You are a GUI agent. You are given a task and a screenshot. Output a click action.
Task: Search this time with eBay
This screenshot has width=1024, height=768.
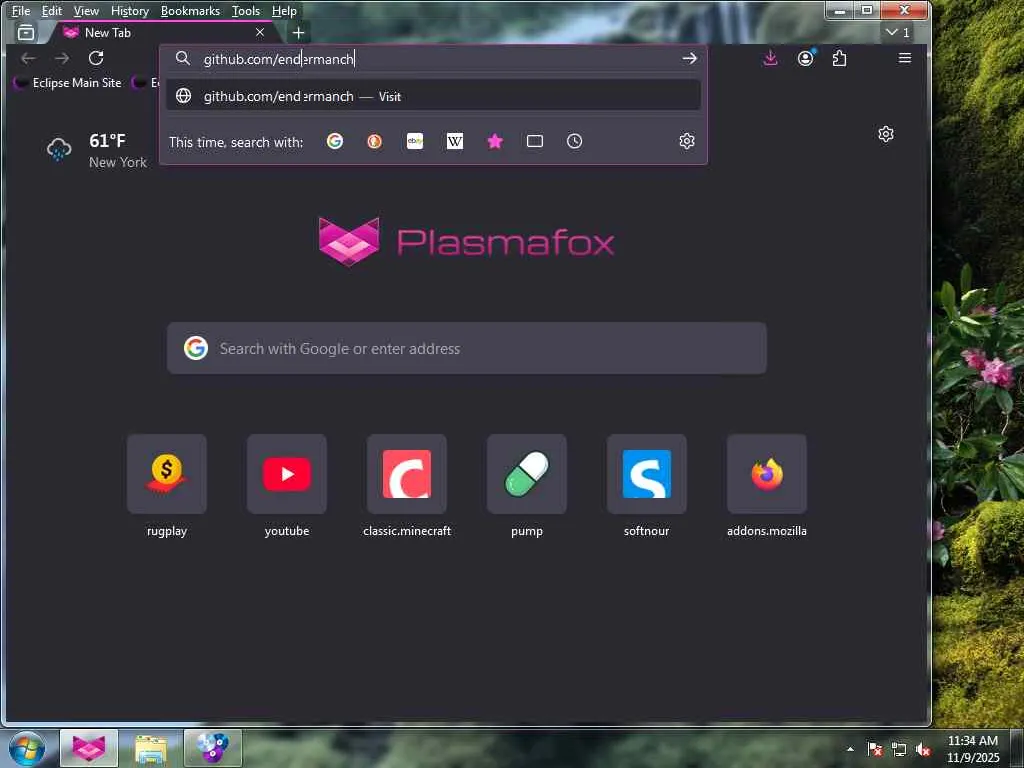pyautogui.click(x=415, y=141)
